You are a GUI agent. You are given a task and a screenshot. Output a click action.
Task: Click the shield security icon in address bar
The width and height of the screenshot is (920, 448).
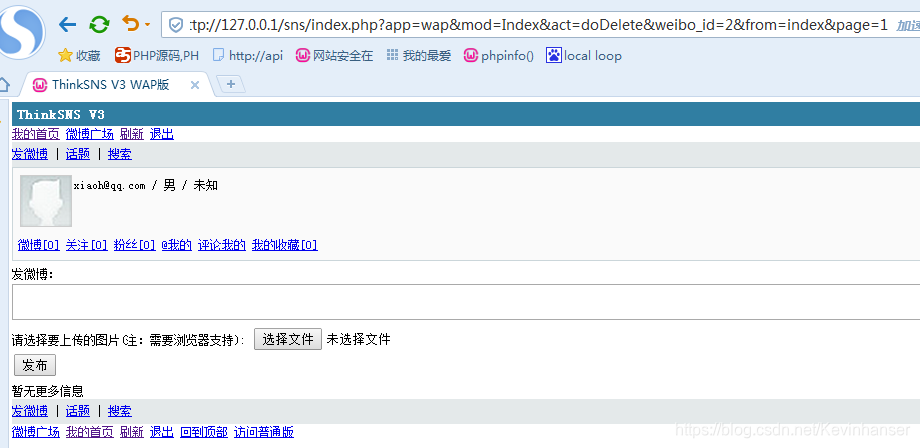(175, 25)
